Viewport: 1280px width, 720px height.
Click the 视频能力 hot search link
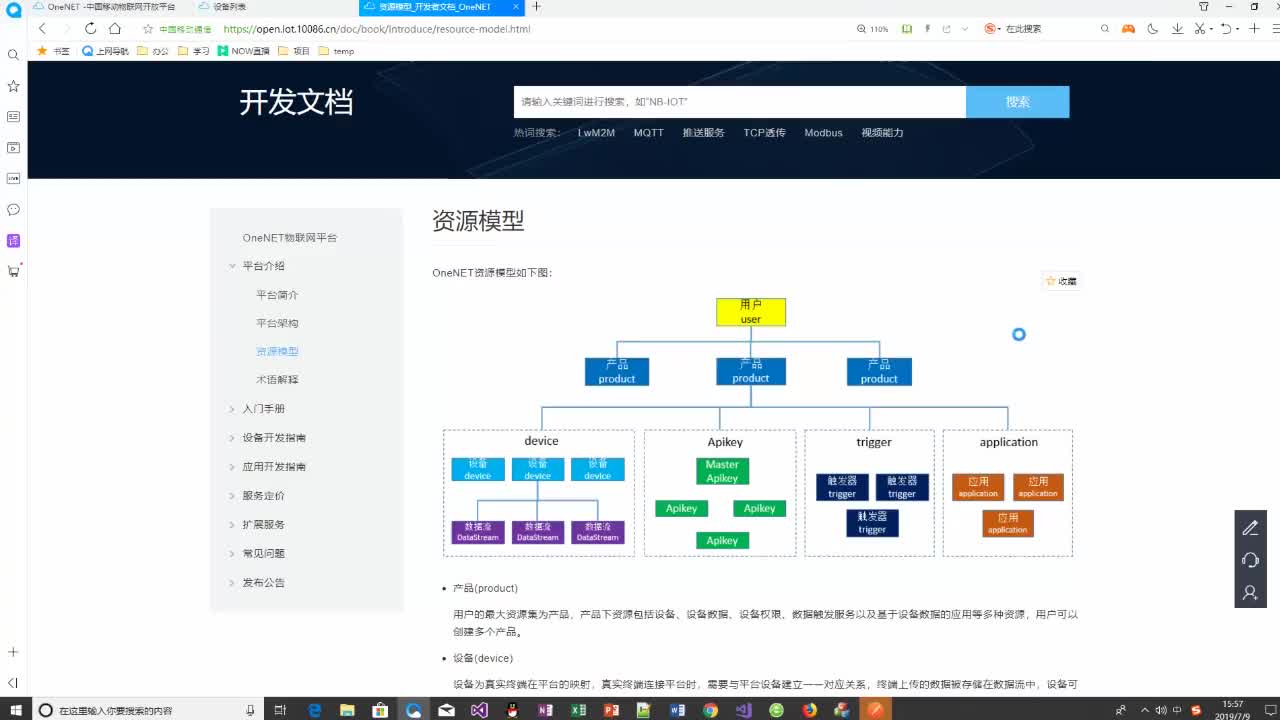click(882, 133)
